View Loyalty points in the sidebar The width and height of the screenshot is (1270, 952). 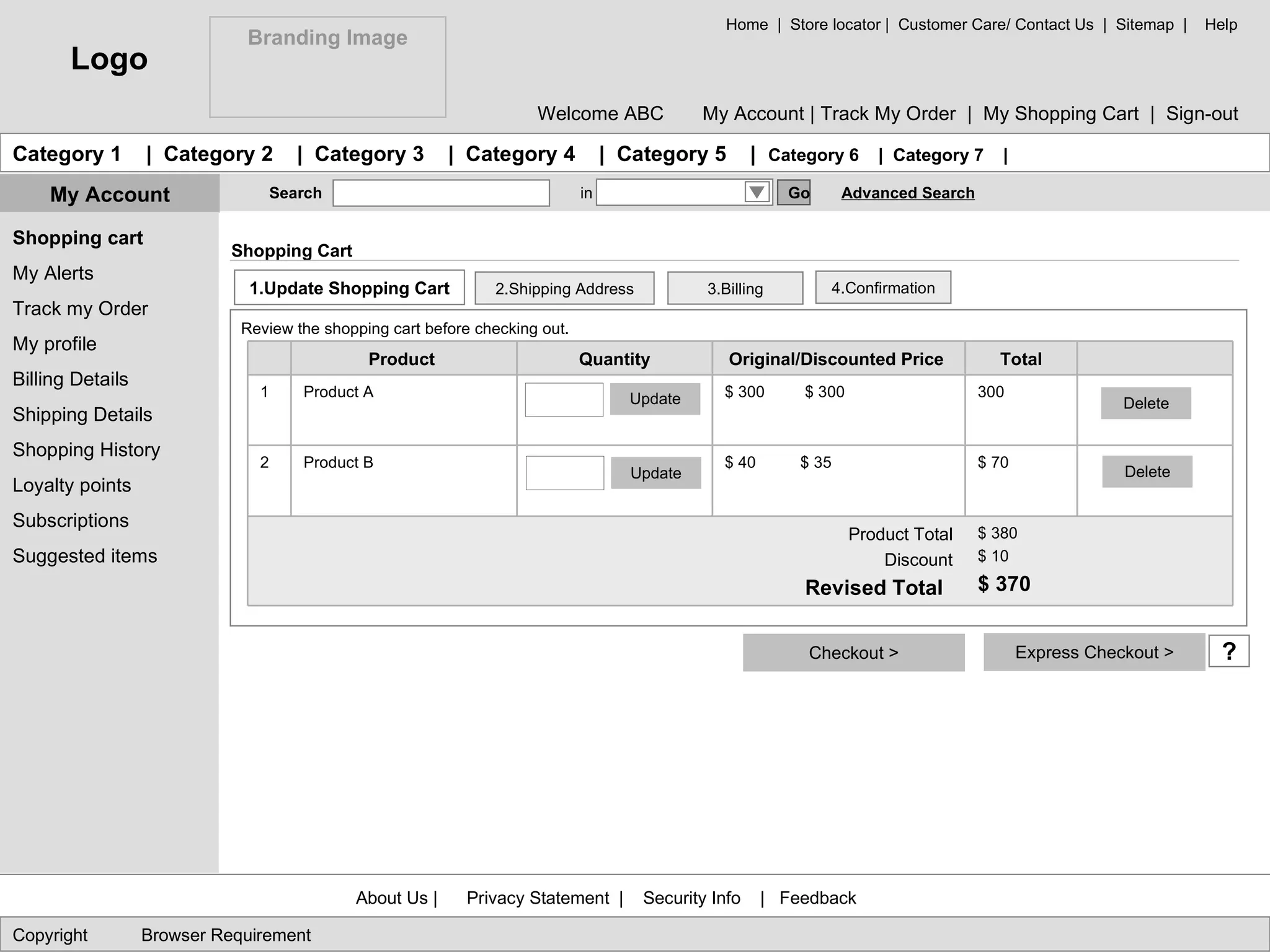[x=71, y=485]
